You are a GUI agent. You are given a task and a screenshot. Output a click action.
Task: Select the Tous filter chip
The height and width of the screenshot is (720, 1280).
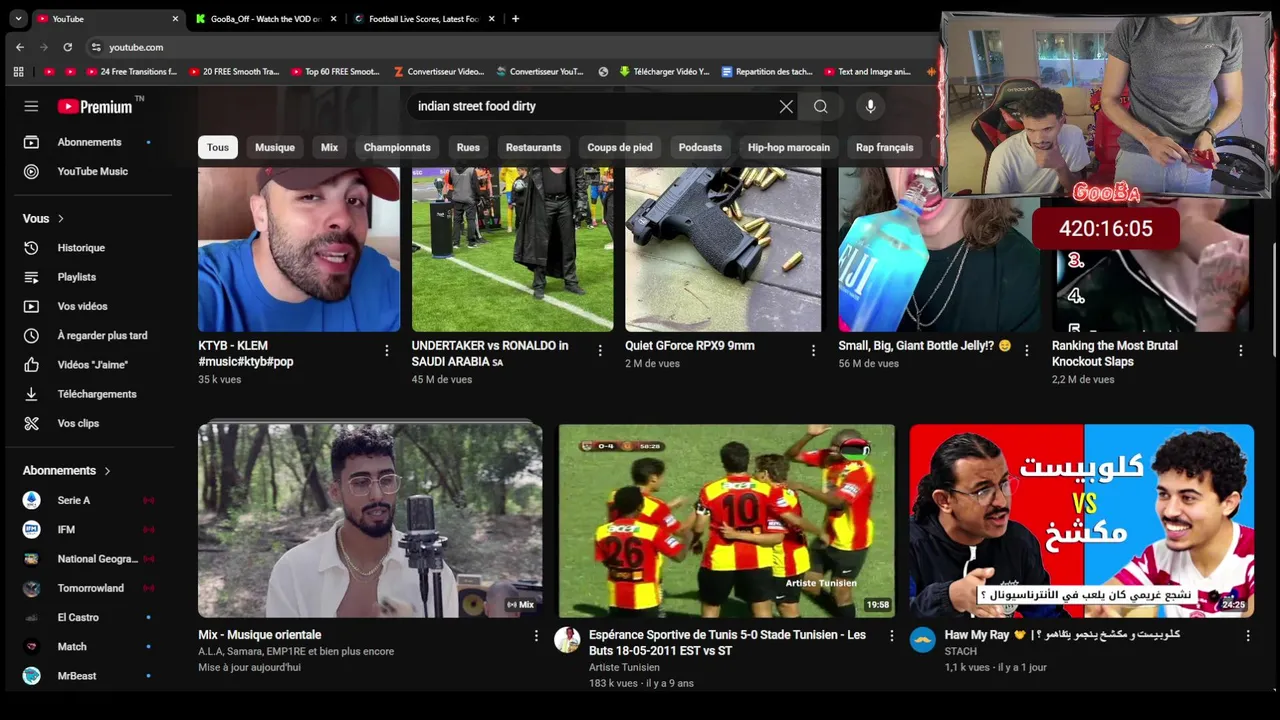pyautogui.click(x=218, y=147)
